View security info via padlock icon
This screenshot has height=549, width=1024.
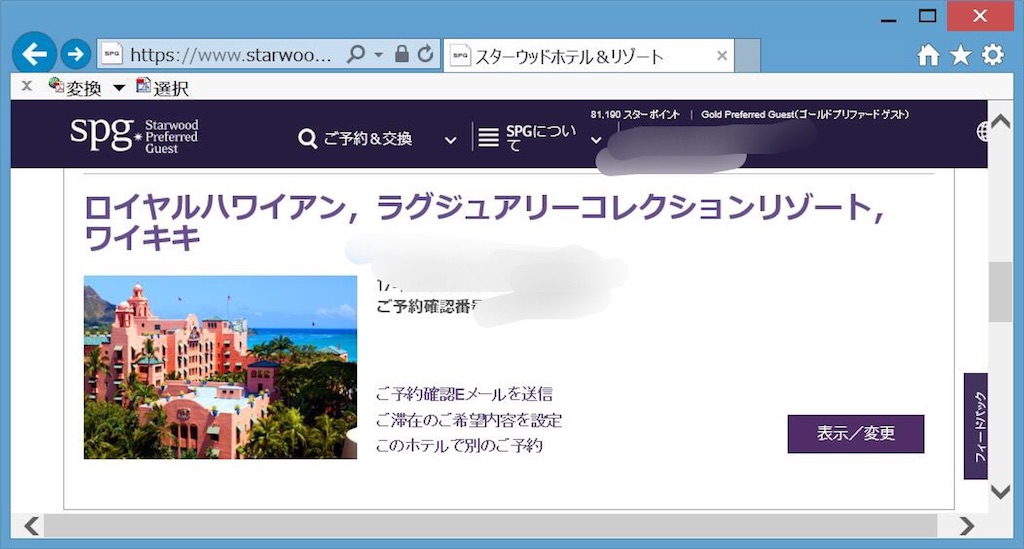pyautogui.click(x=402, y=54)
